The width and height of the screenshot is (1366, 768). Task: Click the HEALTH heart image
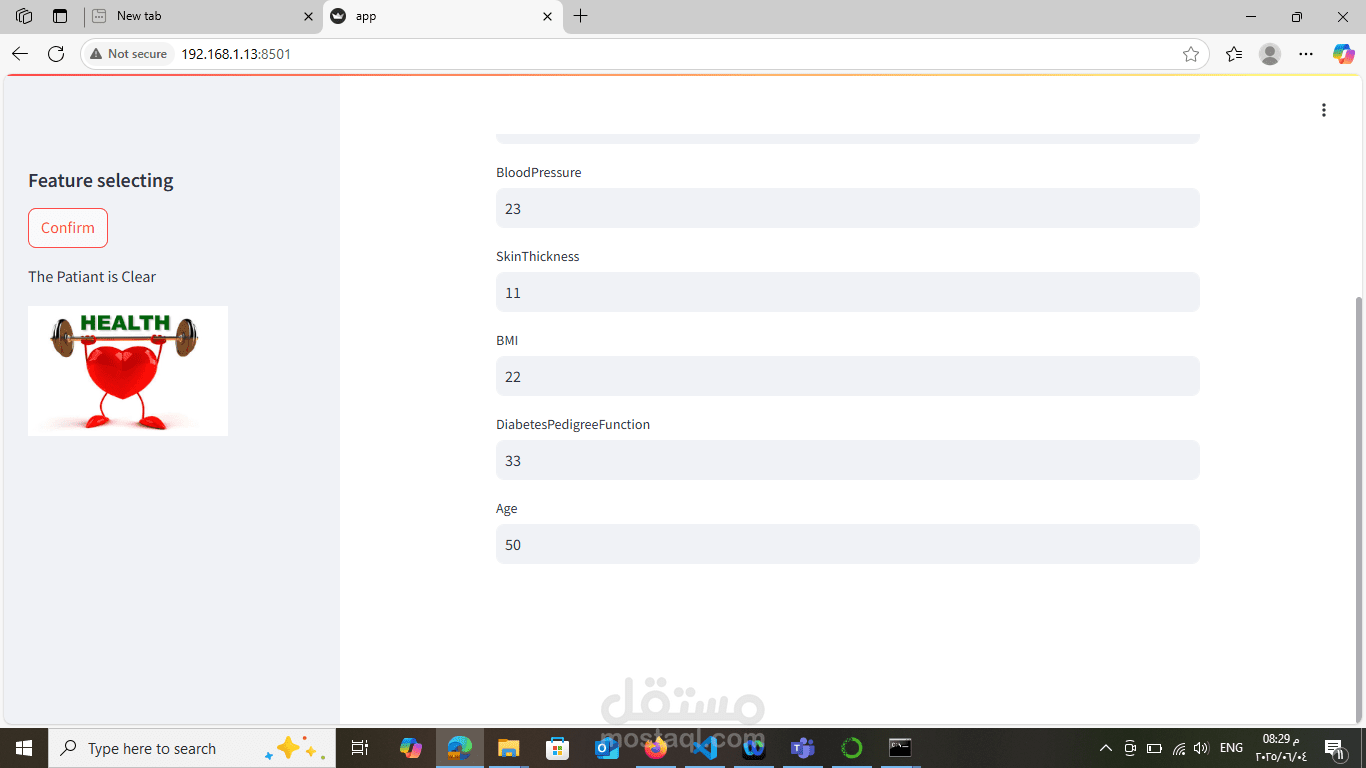[x=128, y=370]
